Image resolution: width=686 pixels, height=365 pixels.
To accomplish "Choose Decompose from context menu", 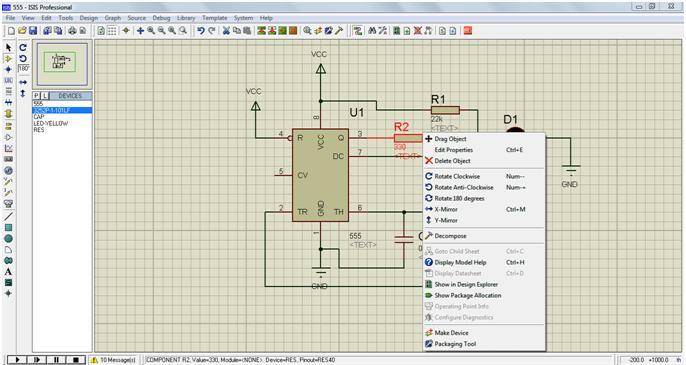I will coord(484,236).
